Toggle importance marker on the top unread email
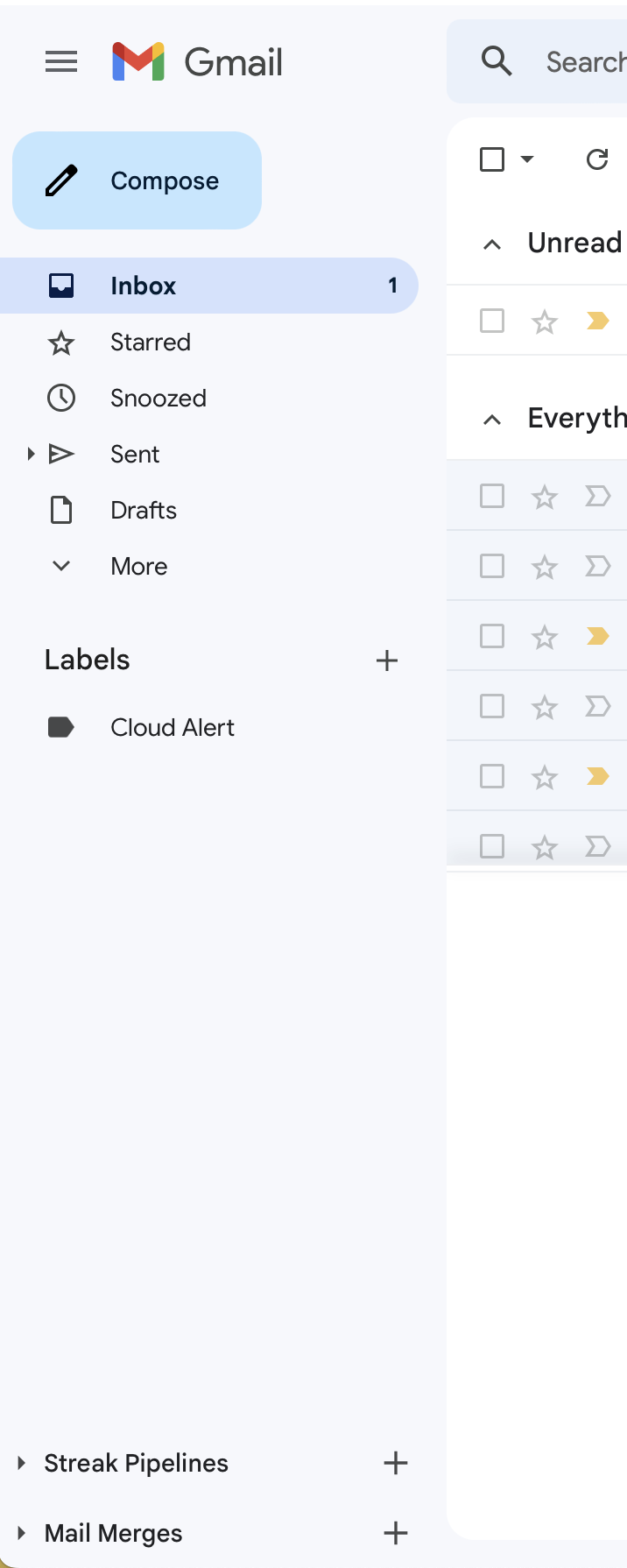Image resolution: width=627 pixels, height=1568 pixels. 597,321
